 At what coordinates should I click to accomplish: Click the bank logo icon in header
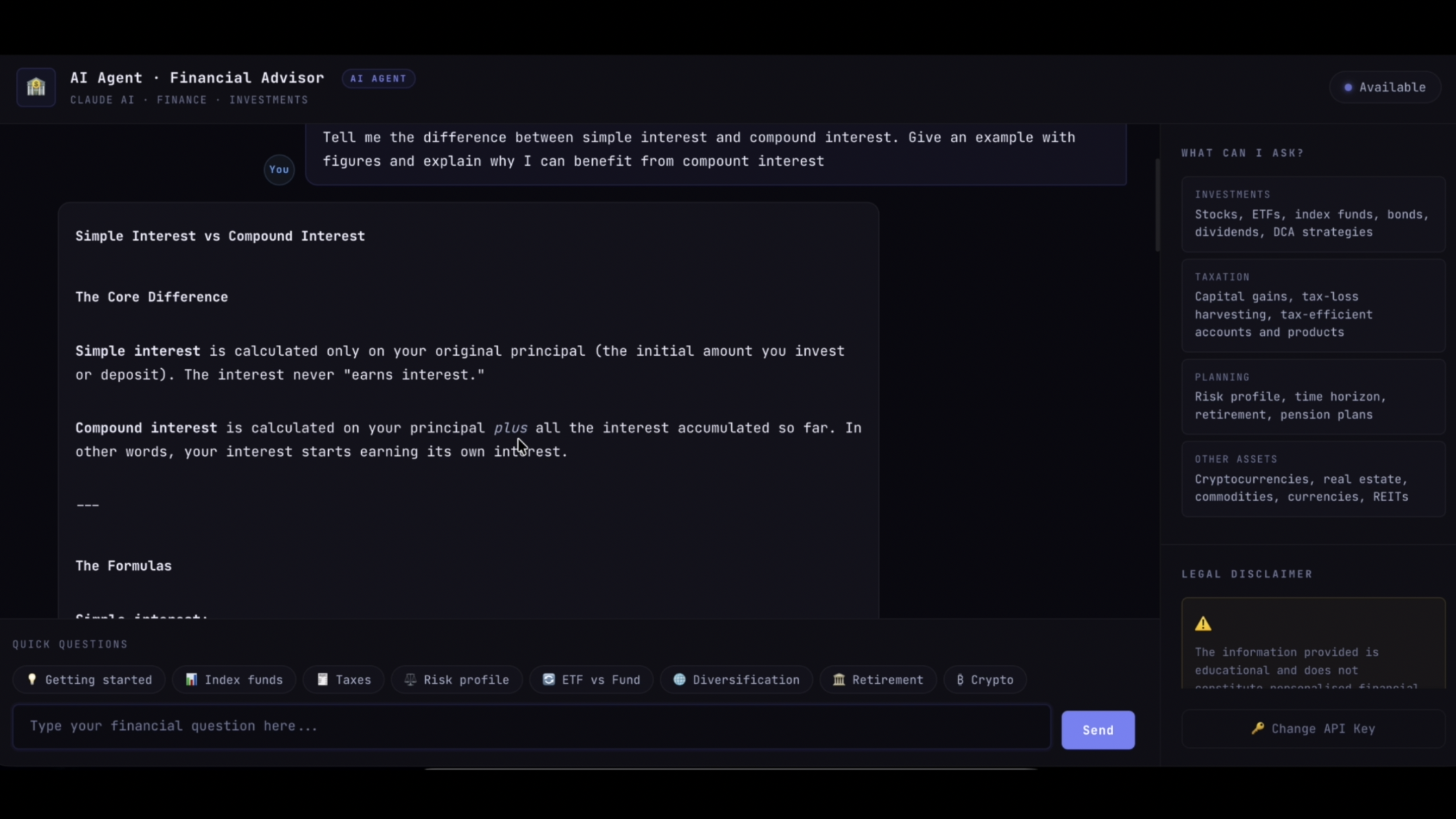(x=36, y=87)
